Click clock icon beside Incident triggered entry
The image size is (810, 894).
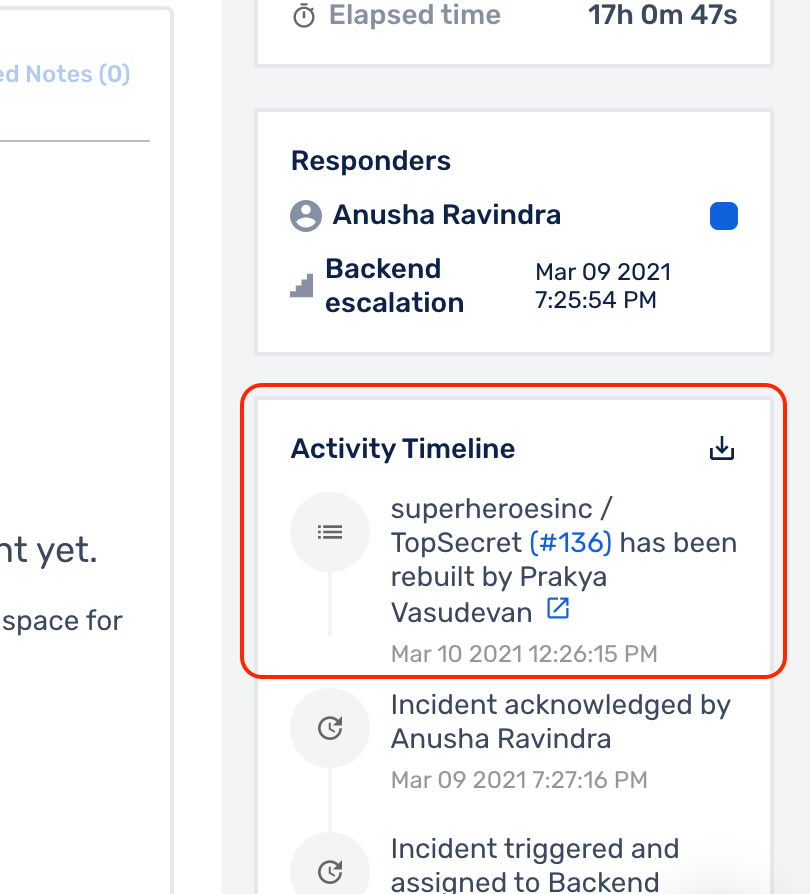click(330, 871)
